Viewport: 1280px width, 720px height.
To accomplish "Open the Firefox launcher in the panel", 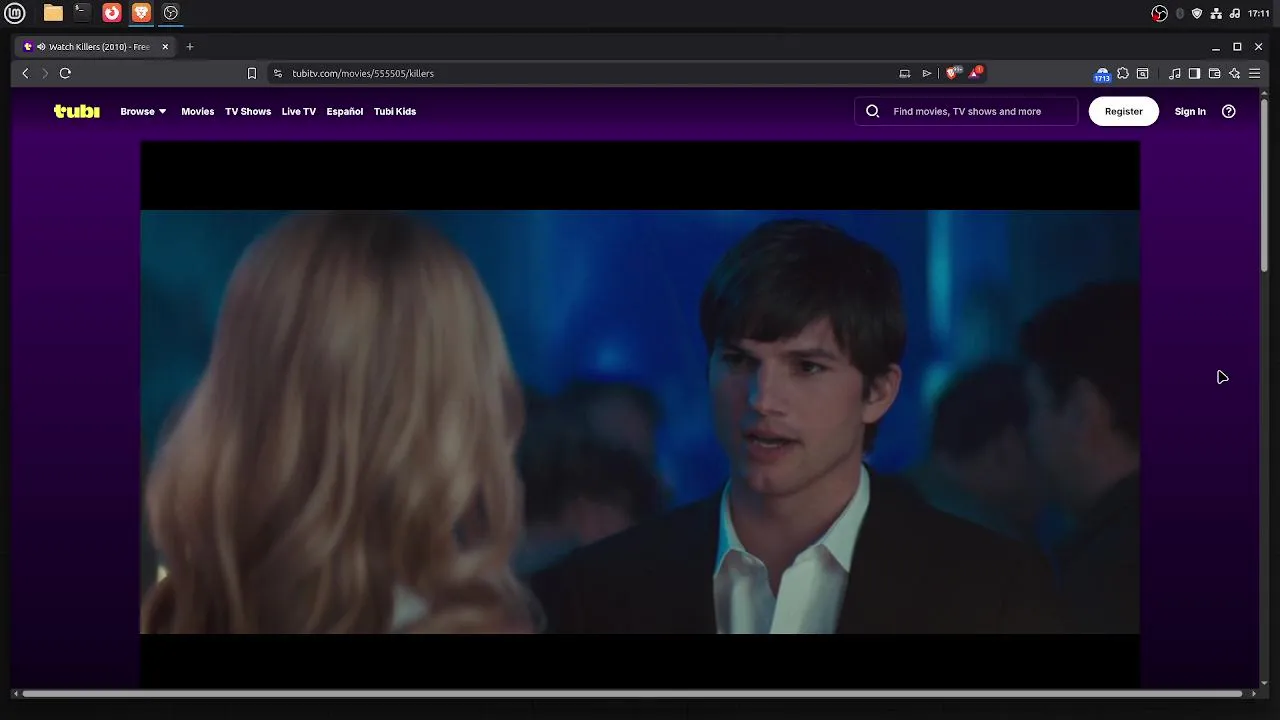I will [112, 13].
